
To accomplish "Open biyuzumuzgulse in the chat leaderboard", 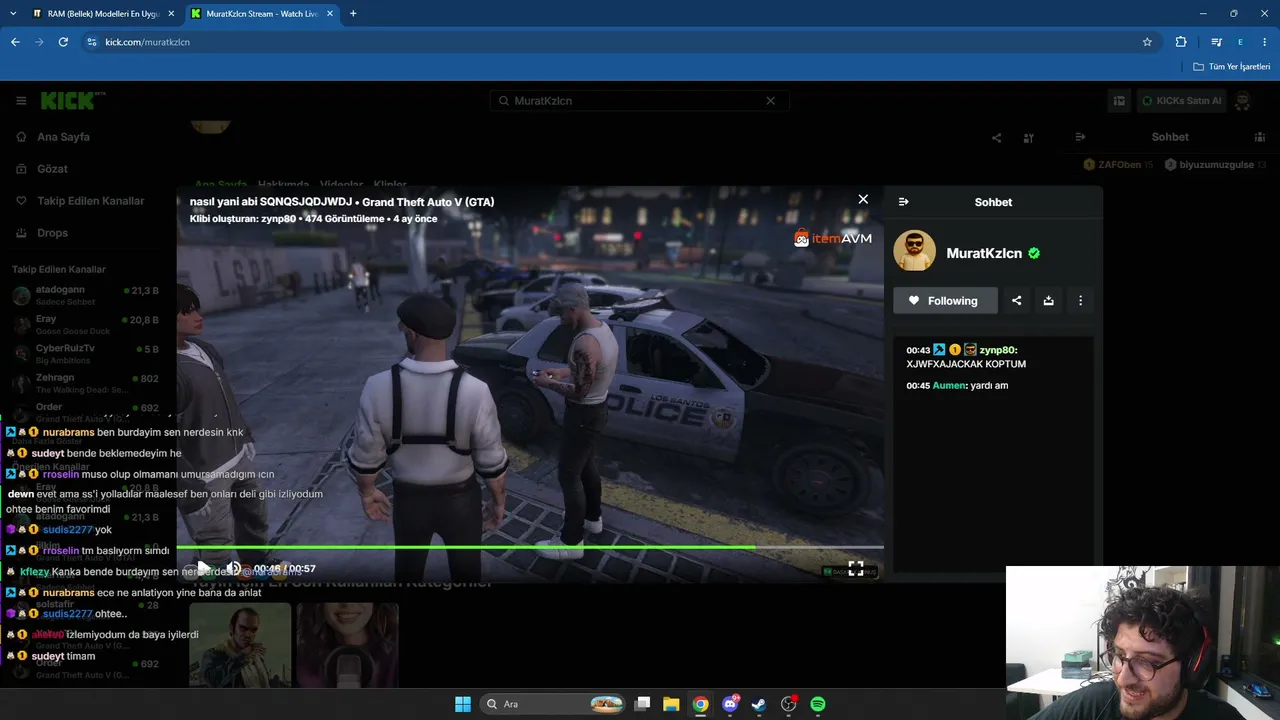I will (x=1216, y=165).
